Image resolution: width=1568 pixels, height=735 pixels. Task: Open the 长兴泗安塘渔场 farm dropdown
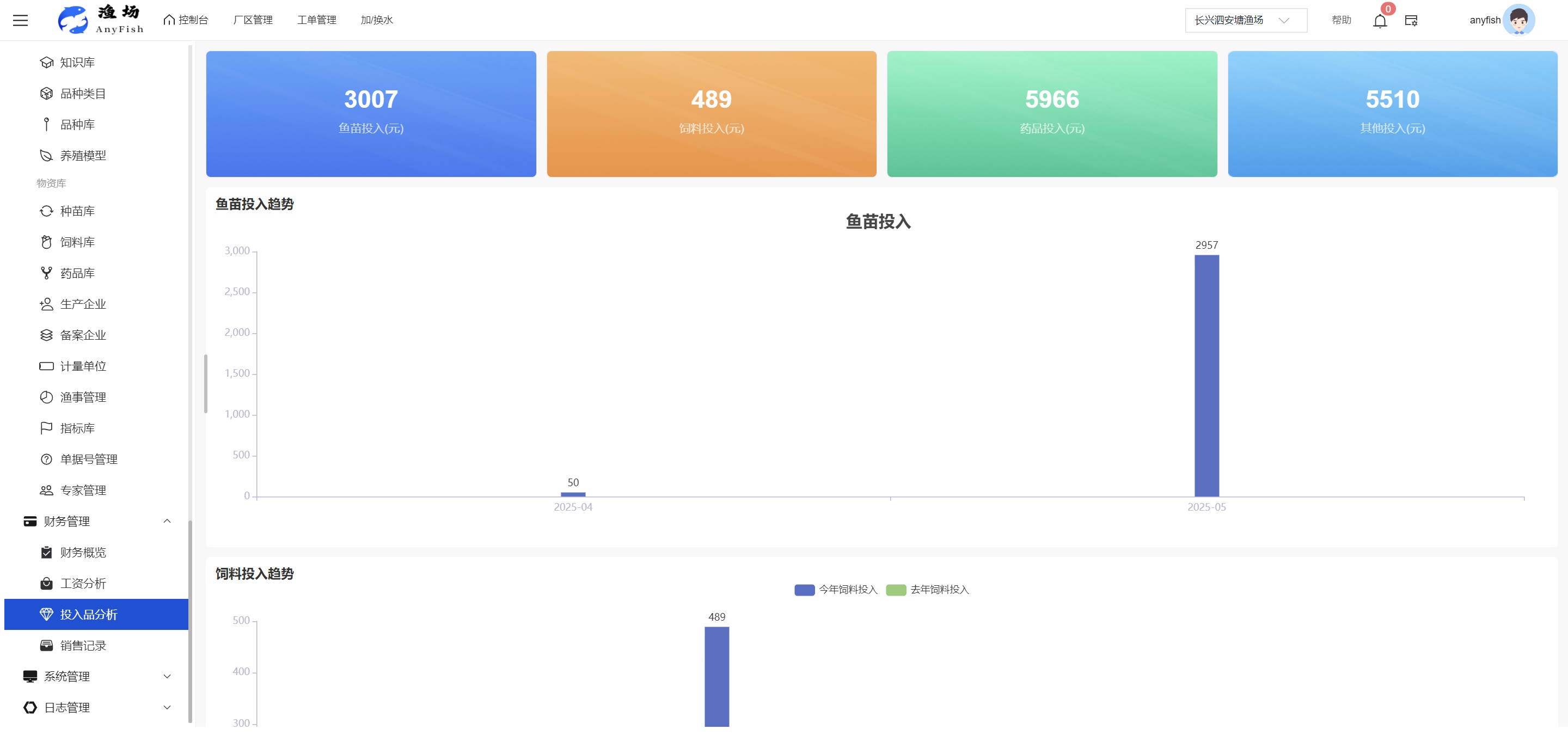(1245, 20)
